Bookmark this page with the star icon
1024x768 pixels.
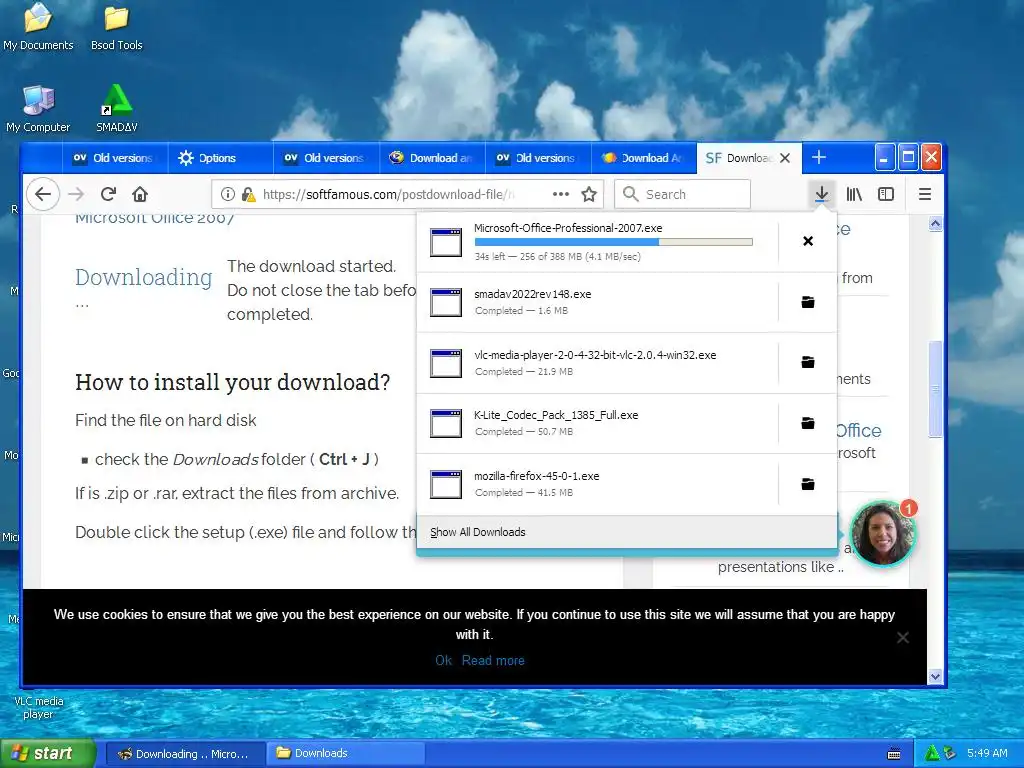[x=589, y=194]
